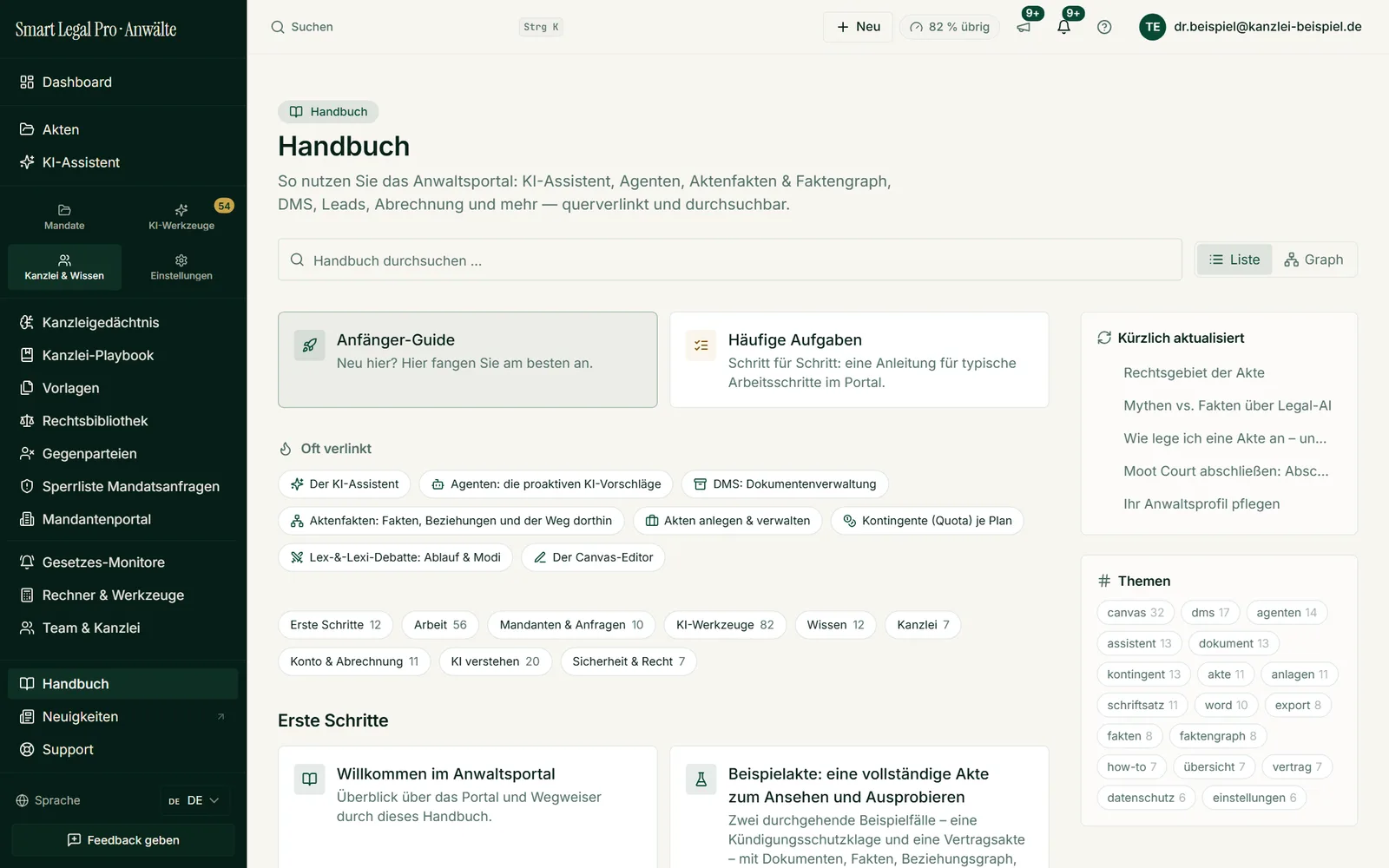Select the canvas 32 topic tag
Screen dimensions: 1389x868
pos(1136,613)
